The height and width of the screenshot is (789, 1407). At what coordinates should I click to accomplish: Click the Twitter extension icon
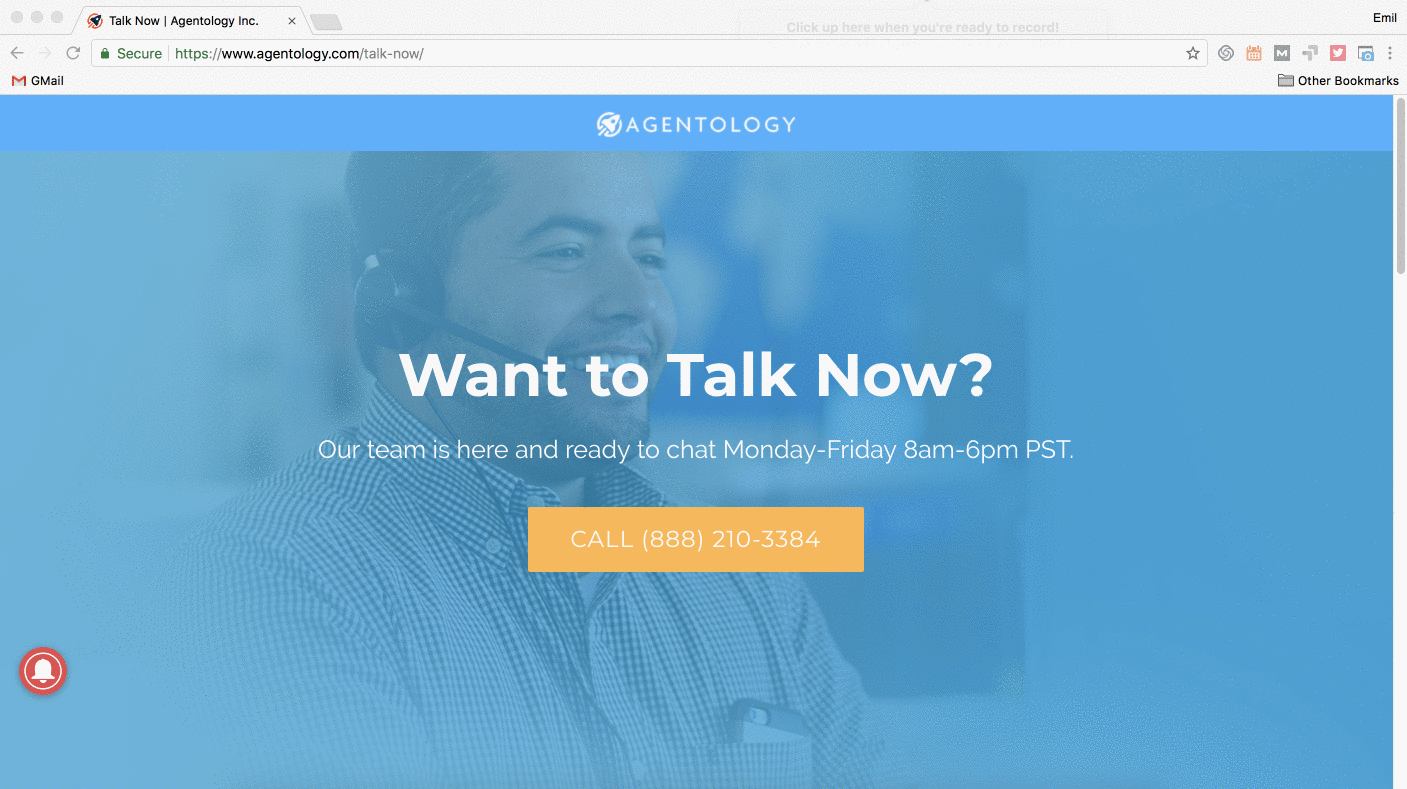tap(1338, 54)
